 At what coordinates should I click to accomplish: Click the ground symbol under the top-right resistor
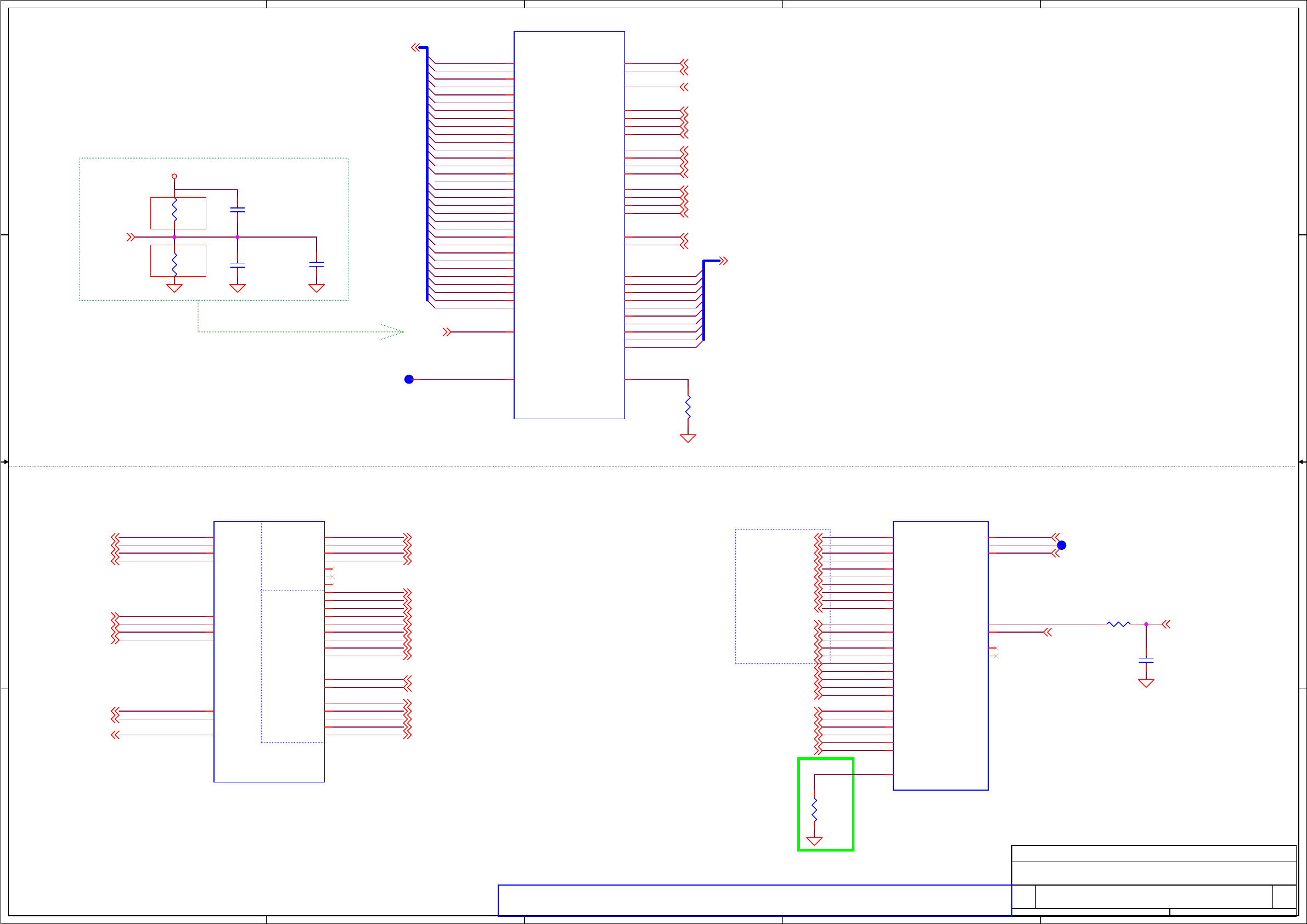coord(688,438)
